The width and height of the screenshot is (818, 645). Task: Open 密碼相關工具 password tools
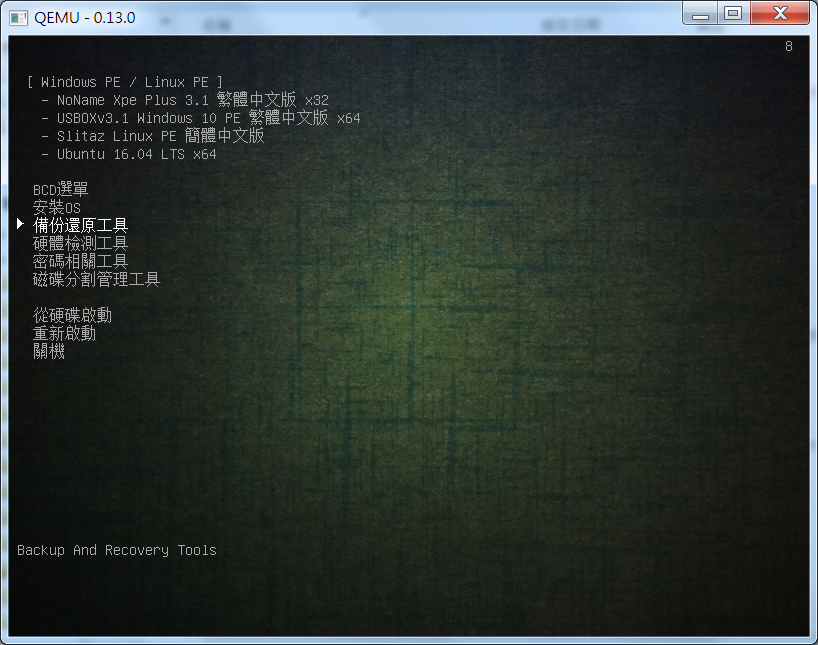click(80, 261)
